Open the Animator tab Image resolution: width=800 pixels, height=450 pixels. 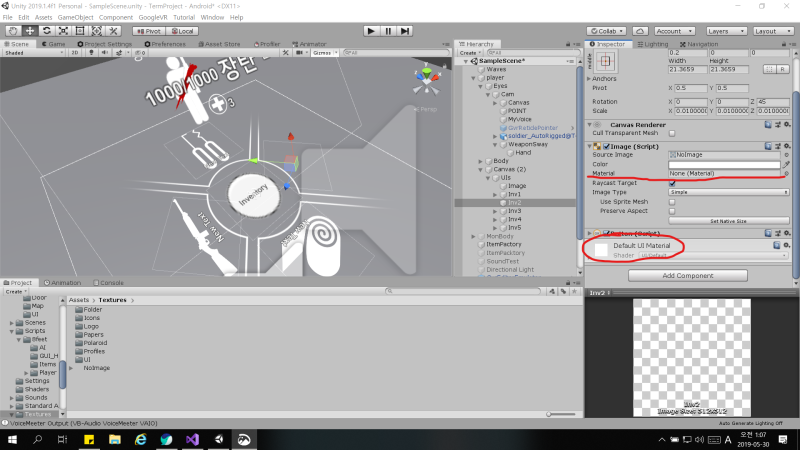click(309, 44)
